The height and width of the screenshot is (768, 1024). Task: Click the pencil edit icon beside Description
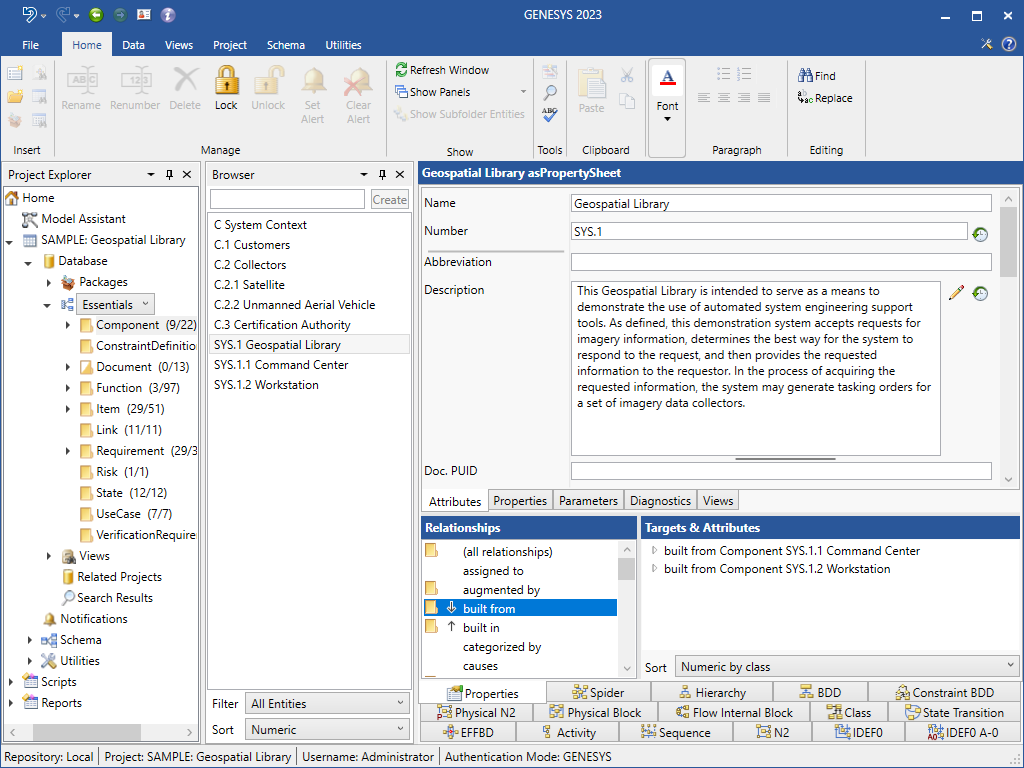click(x=956, y=293)
